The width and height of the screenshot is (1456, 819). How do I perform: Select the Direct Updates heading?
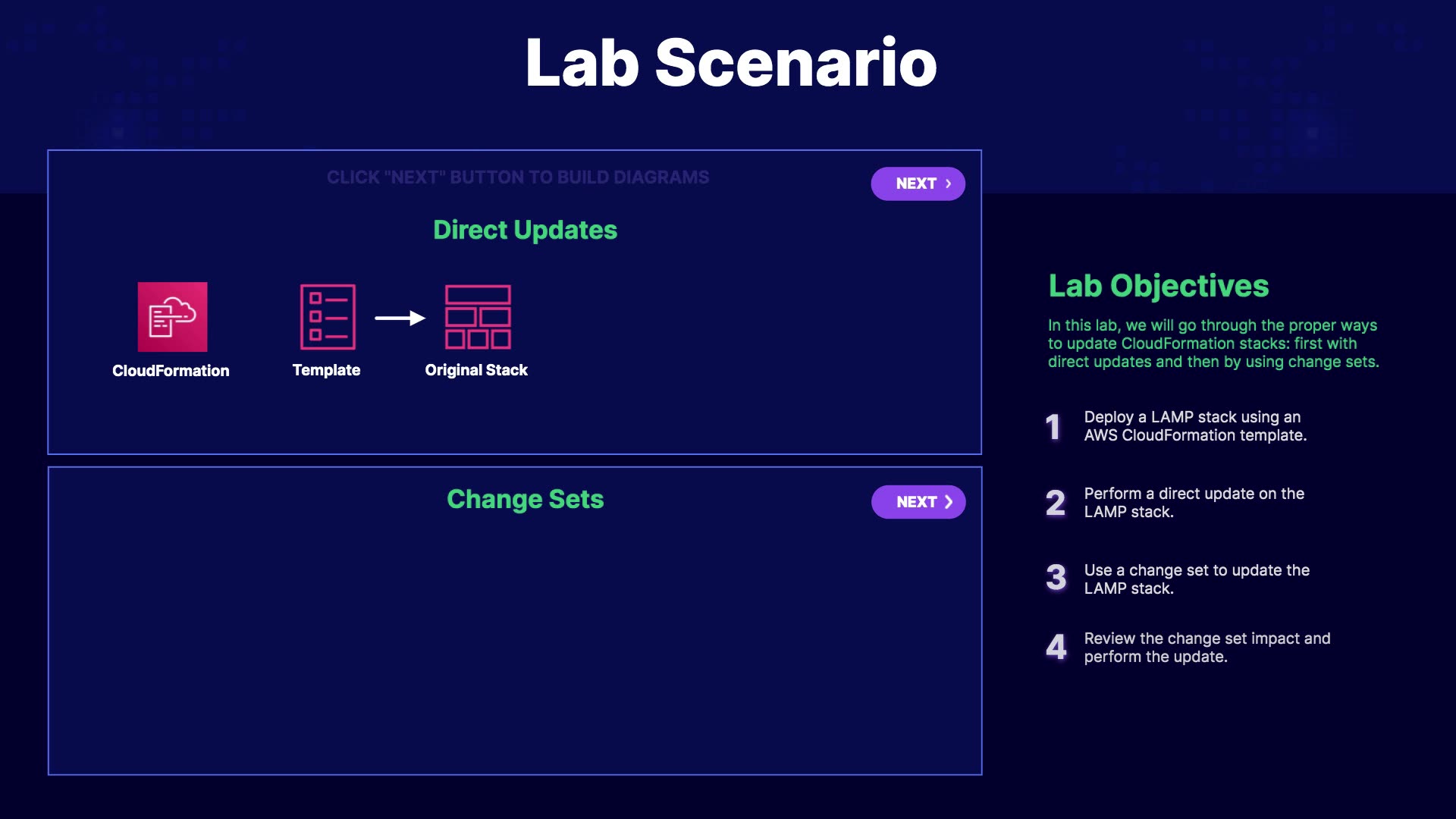click(525, 230)
